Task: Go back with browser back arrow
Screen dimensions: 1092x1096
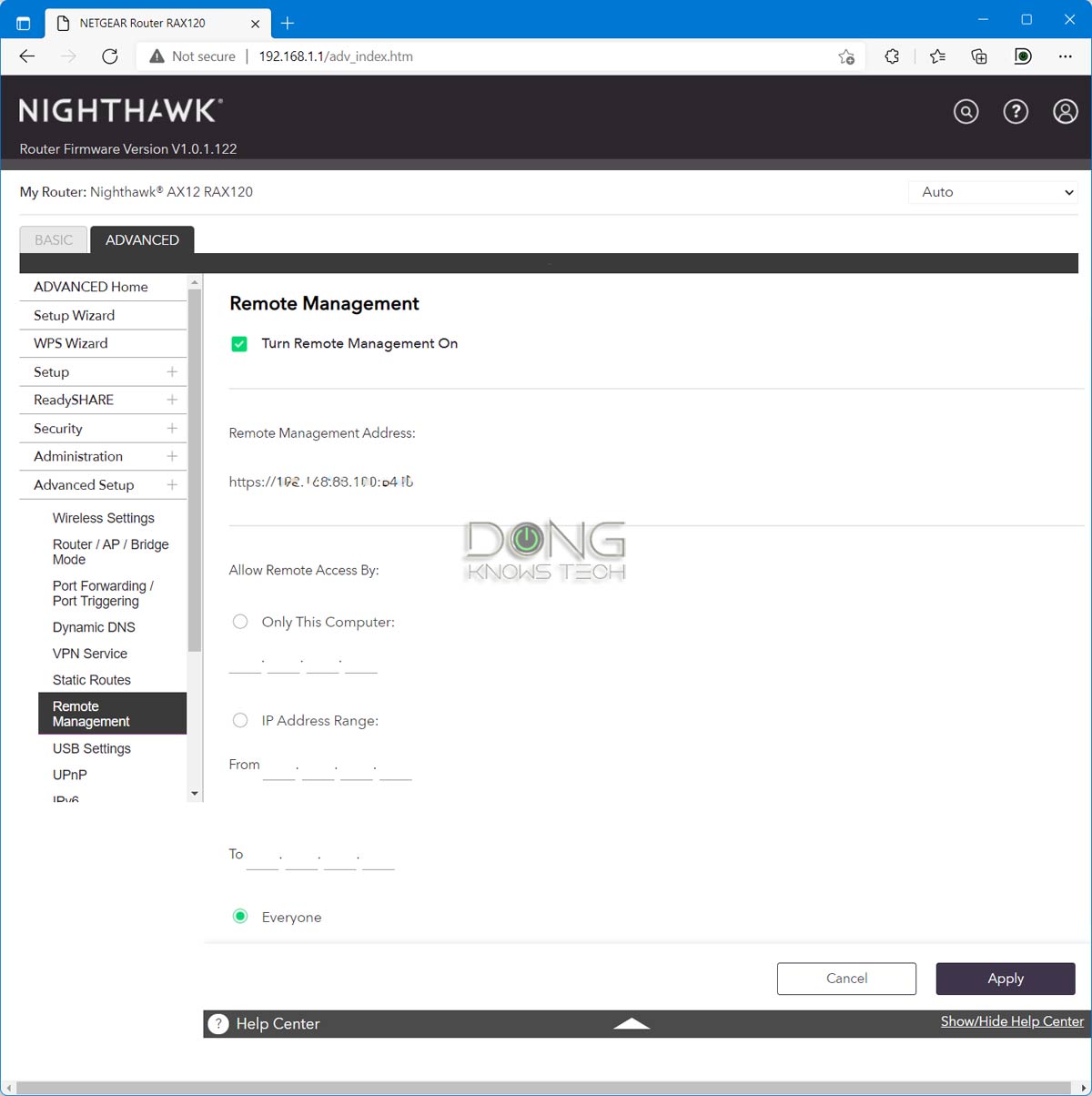Action: pos(27,56)
